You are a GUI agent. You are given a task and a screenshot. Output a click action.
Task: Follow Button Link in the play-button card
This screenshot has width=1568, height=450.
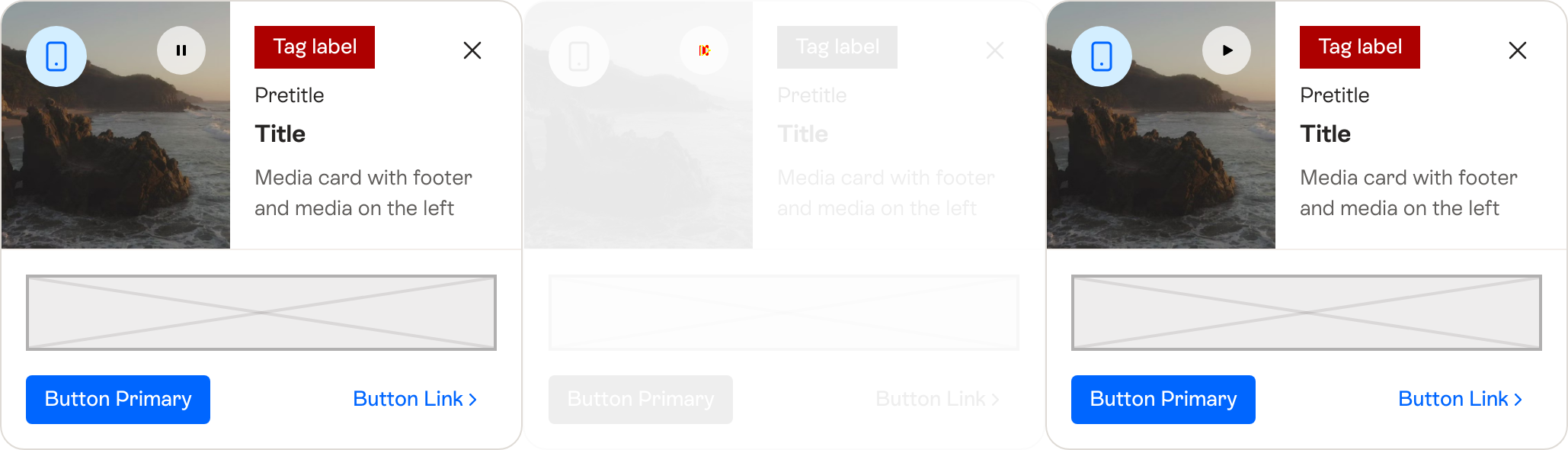pos(1460,399)
